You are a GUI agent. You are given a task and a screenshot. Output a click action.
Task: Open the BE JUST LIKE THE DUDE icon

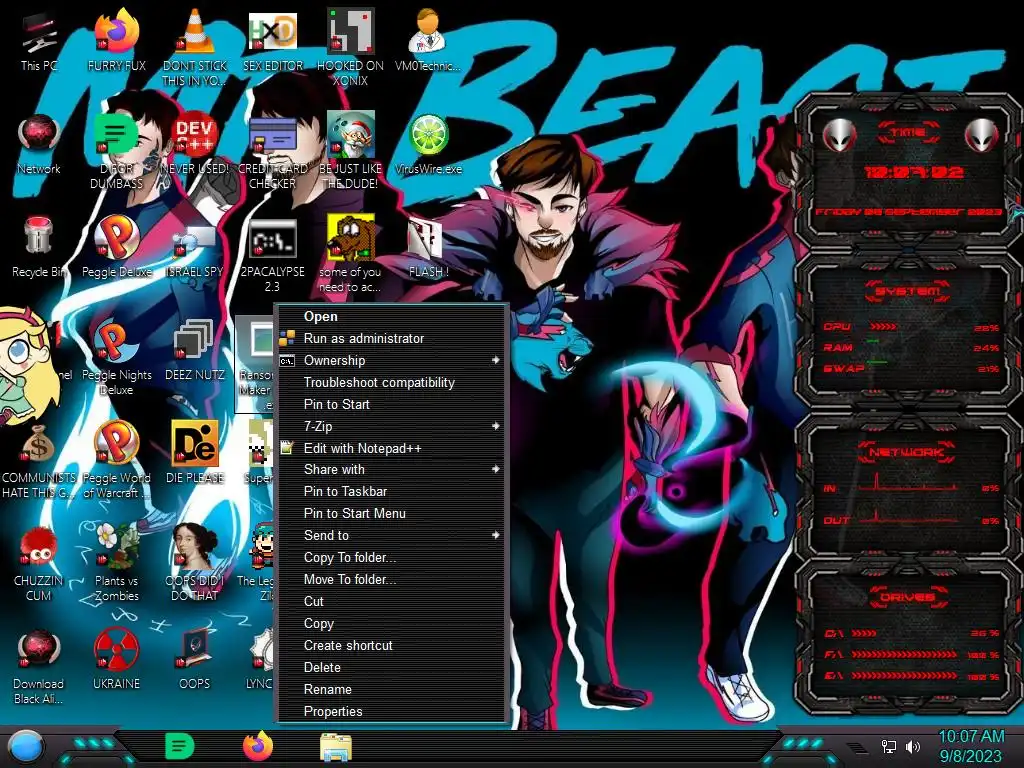tap(351, 152)
